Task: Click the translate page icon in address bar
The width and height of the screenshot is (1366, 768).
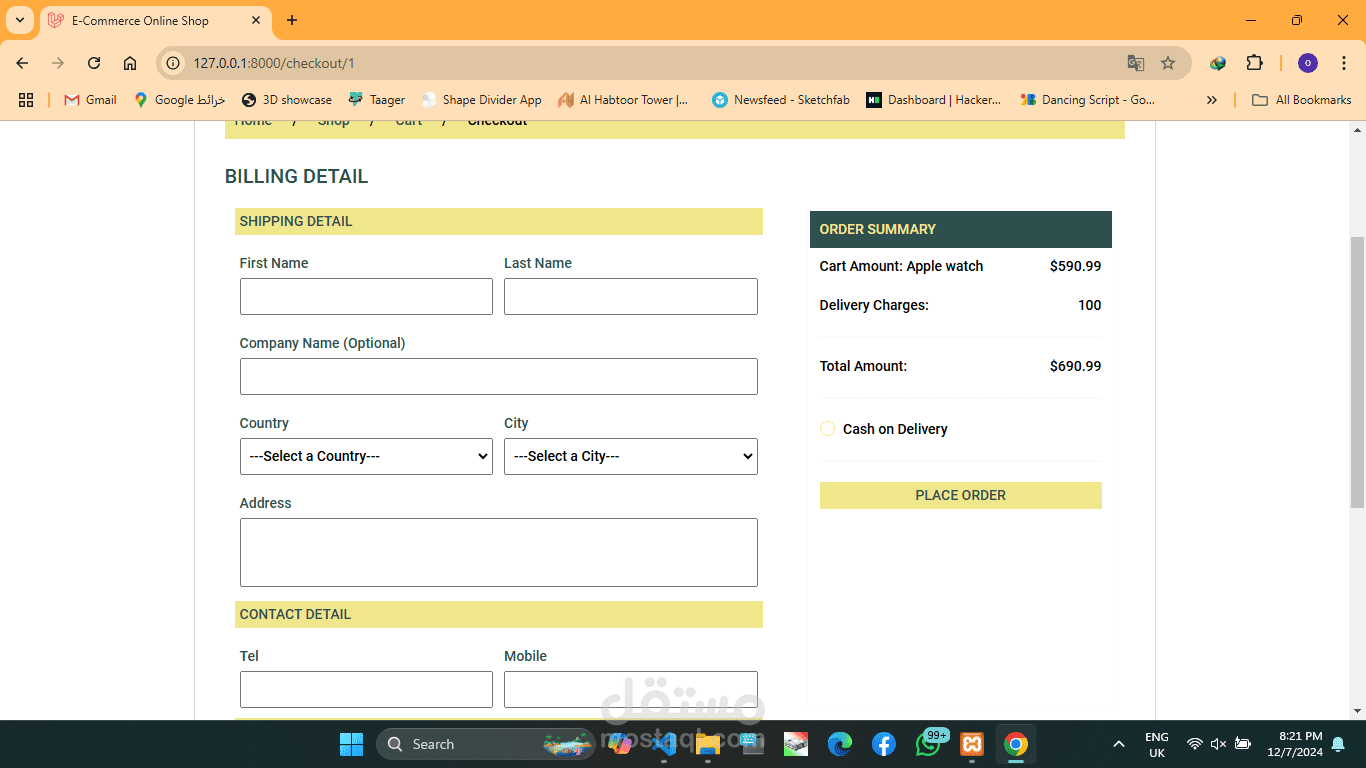Action: [x=1136, y=63]
